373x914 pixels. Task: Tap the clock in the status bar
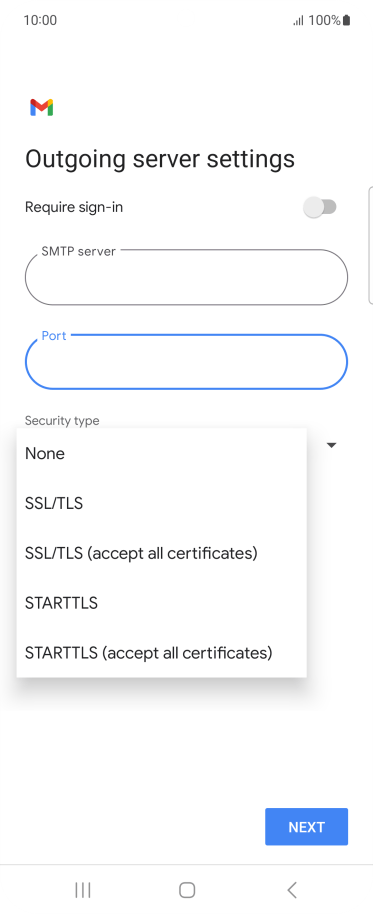tap(40, 20)
